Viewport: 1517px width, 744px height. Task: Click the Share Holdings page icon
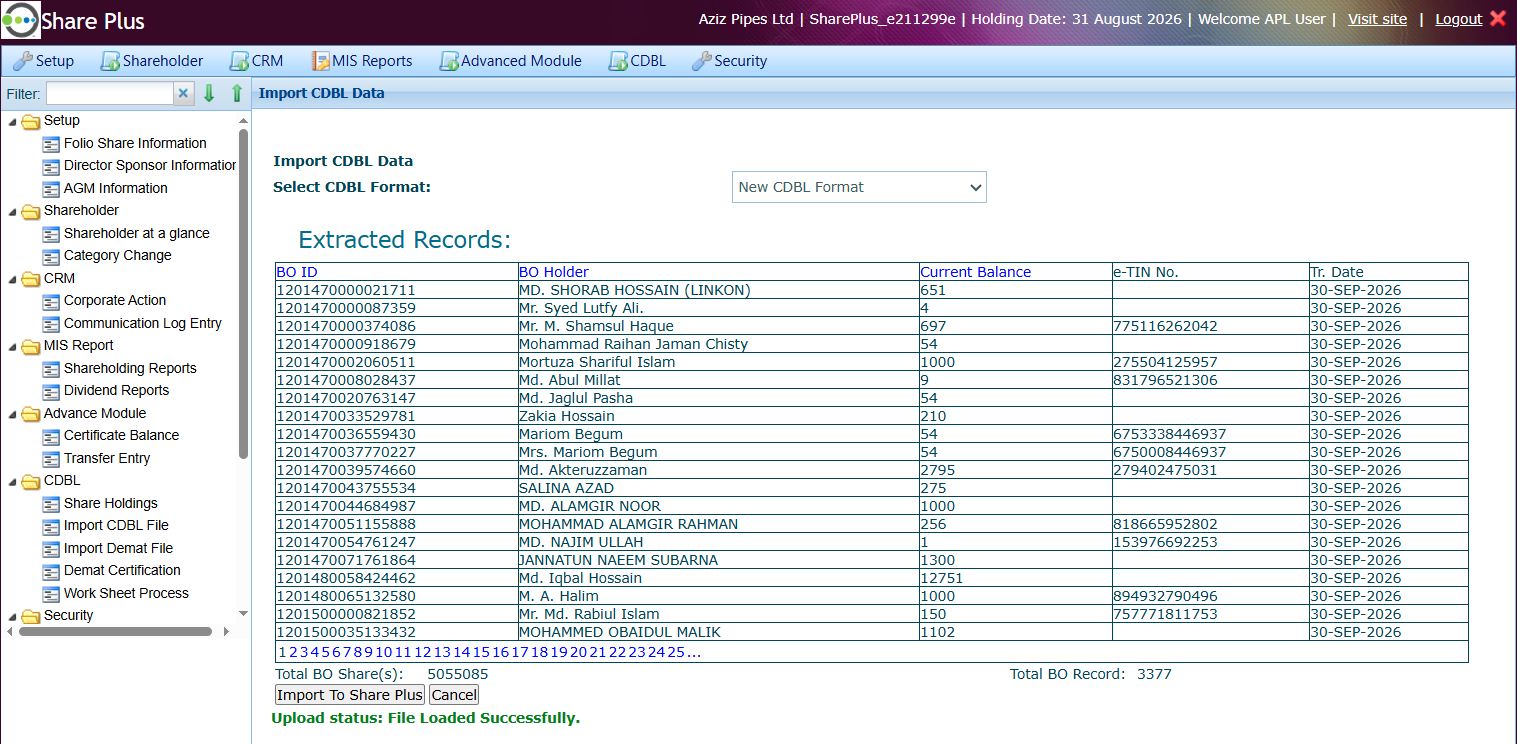coord(52,504)
